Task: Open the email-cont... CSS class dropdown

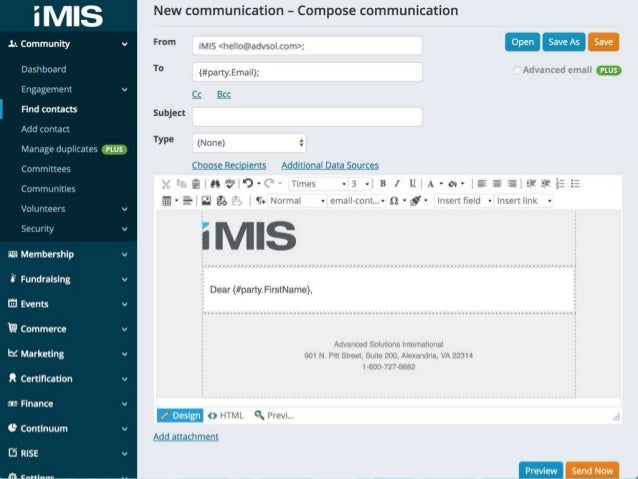Action: tap(357, 201)
